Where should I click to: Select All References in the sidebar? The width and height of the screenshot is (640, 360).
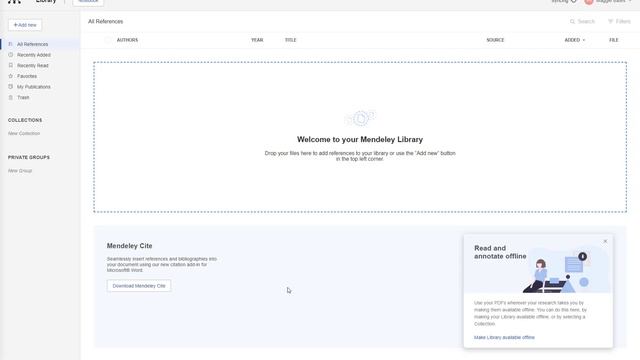40,44
